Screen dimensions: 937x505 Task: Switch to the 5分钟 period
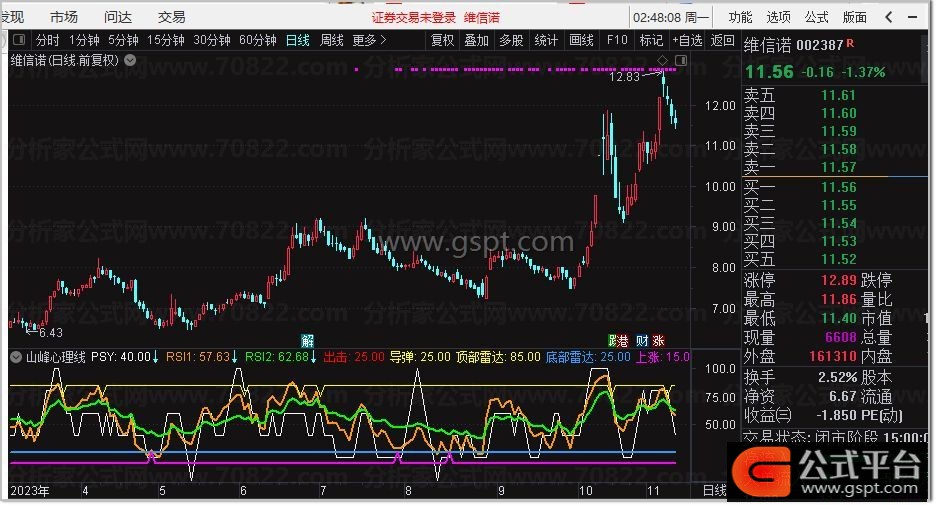123,40
